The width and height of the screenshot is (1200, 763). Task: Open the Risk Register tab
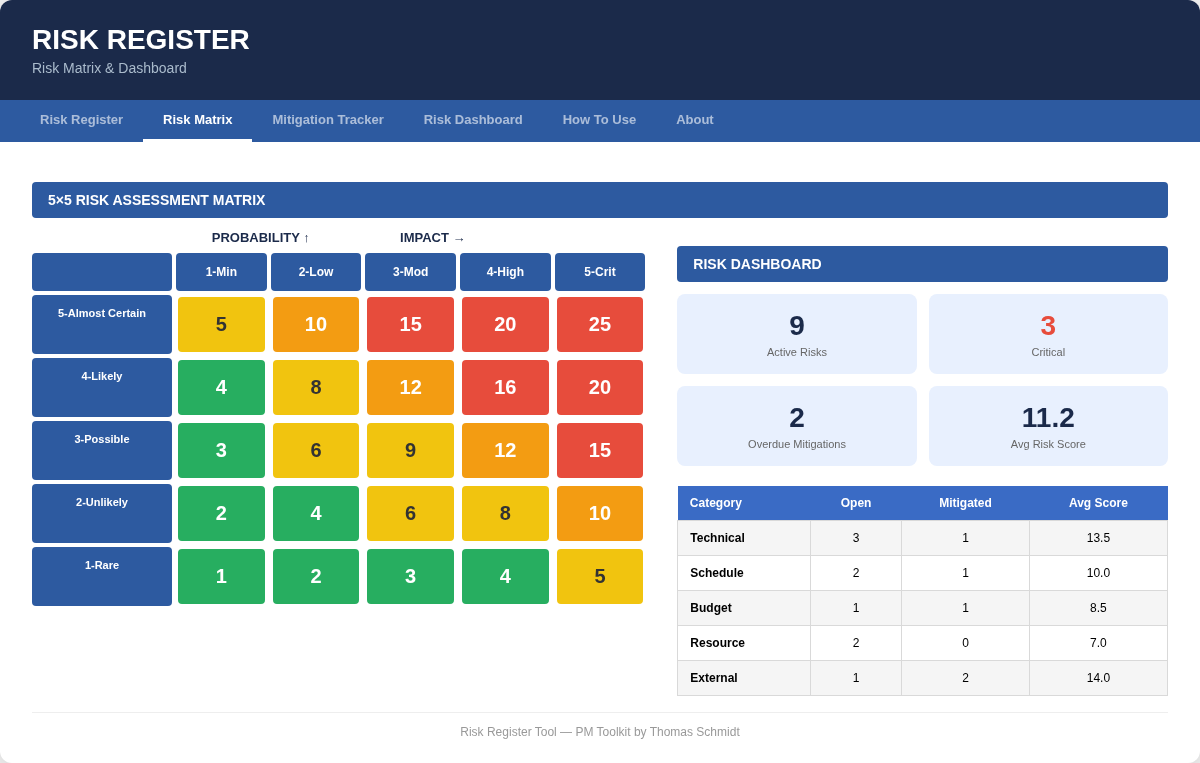tap(81, 120)
